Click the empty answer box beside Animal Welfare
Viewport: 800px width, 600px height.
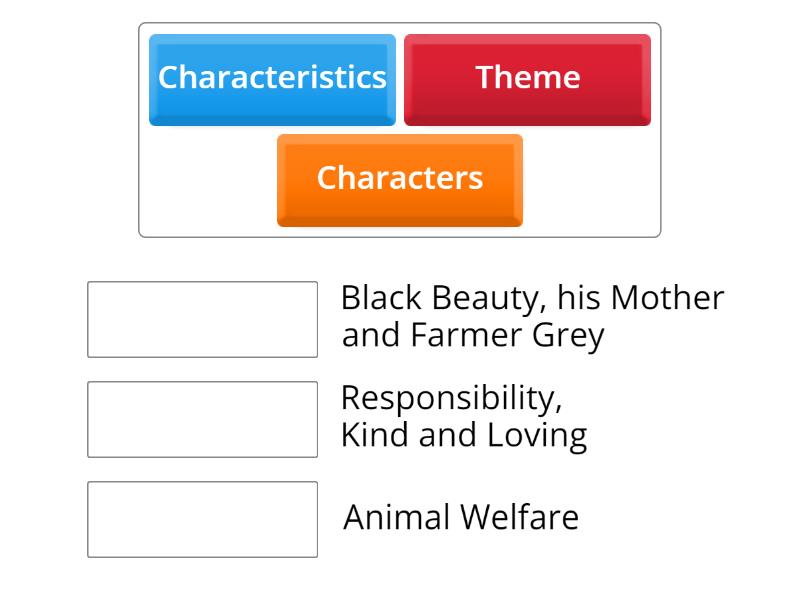(202, 517)
